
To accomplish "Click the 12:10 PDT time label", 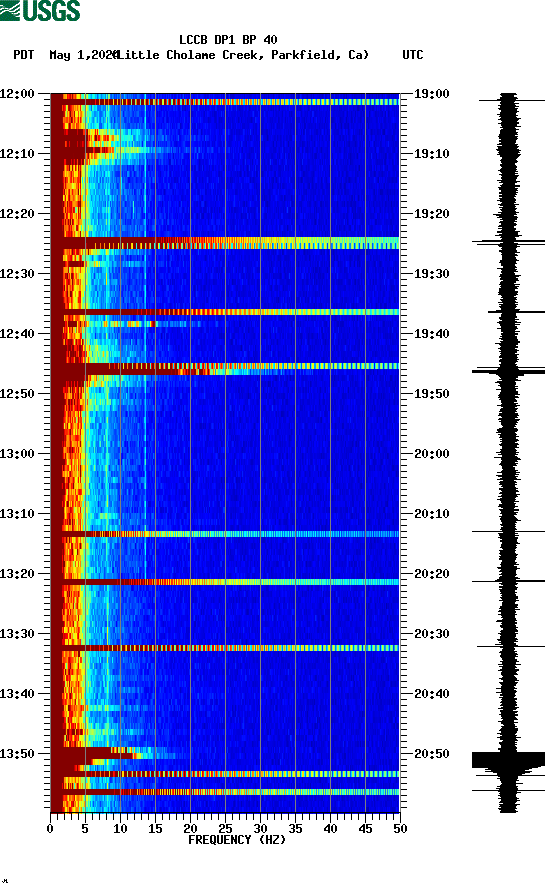I will (17, 154).
